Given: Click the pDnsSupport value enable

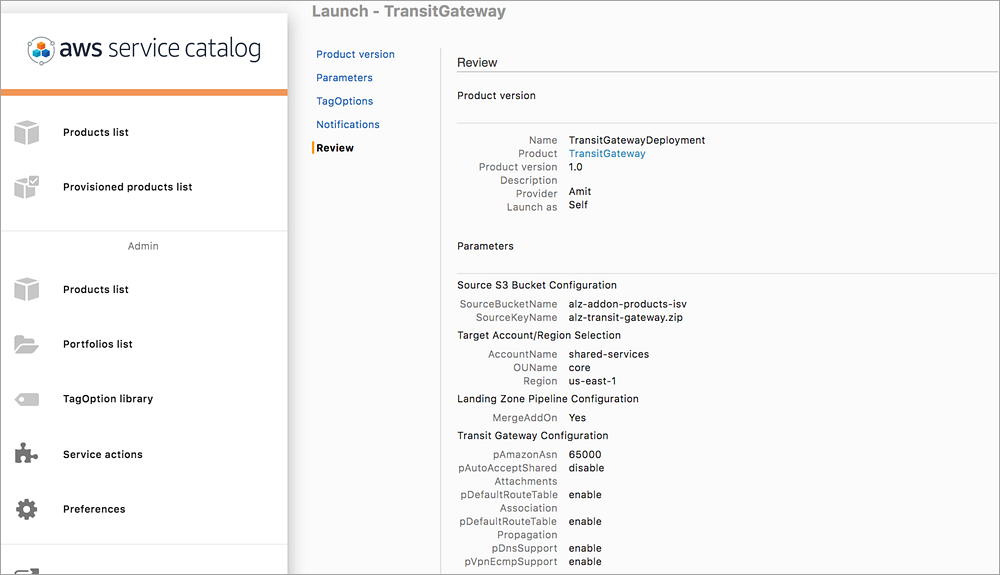Looking at the screenshot, I should tap(585, 548).
